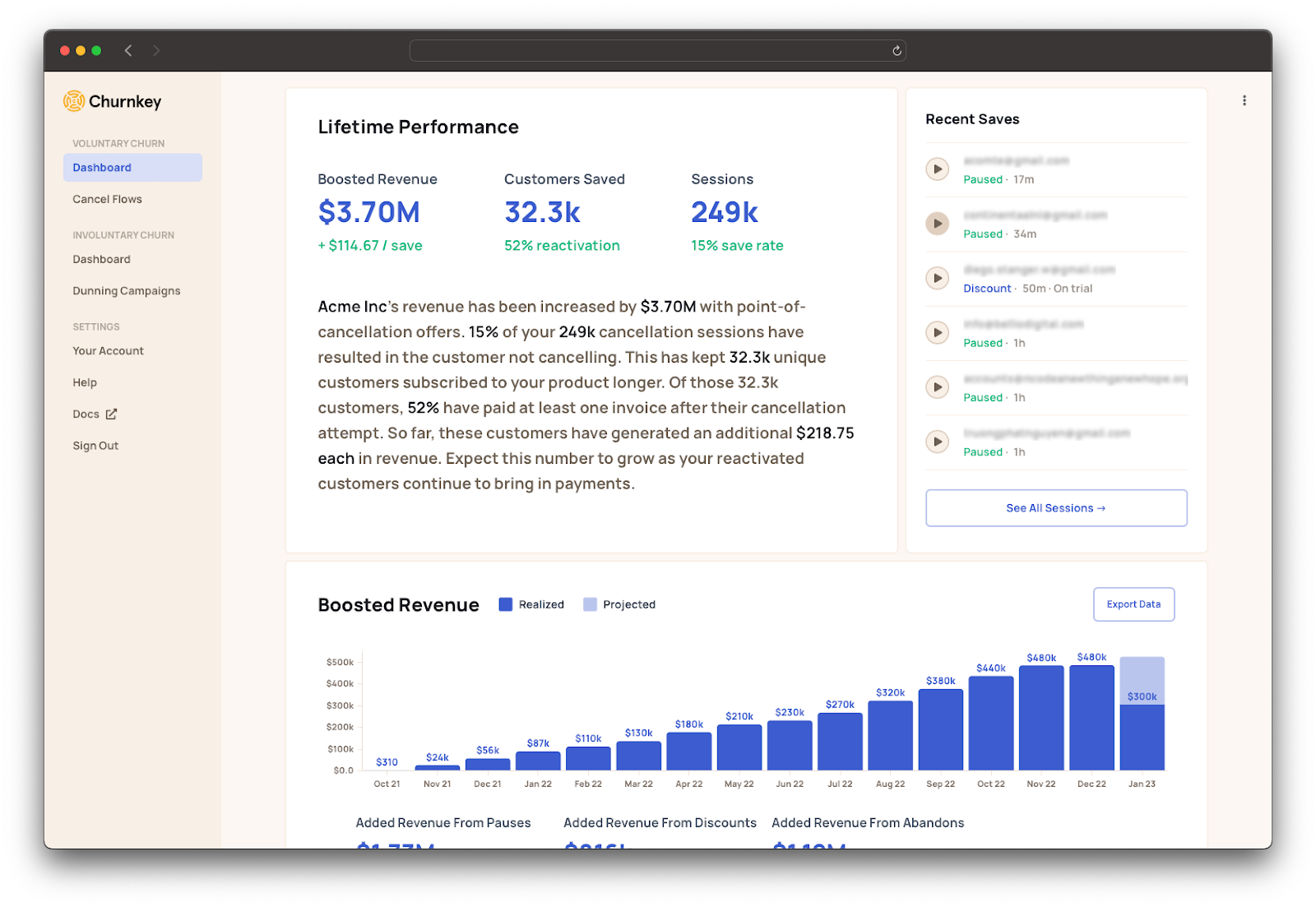This screenshot has height=907, width=1316.
Task: Open Docs external link icon
Action: point(111,414)
